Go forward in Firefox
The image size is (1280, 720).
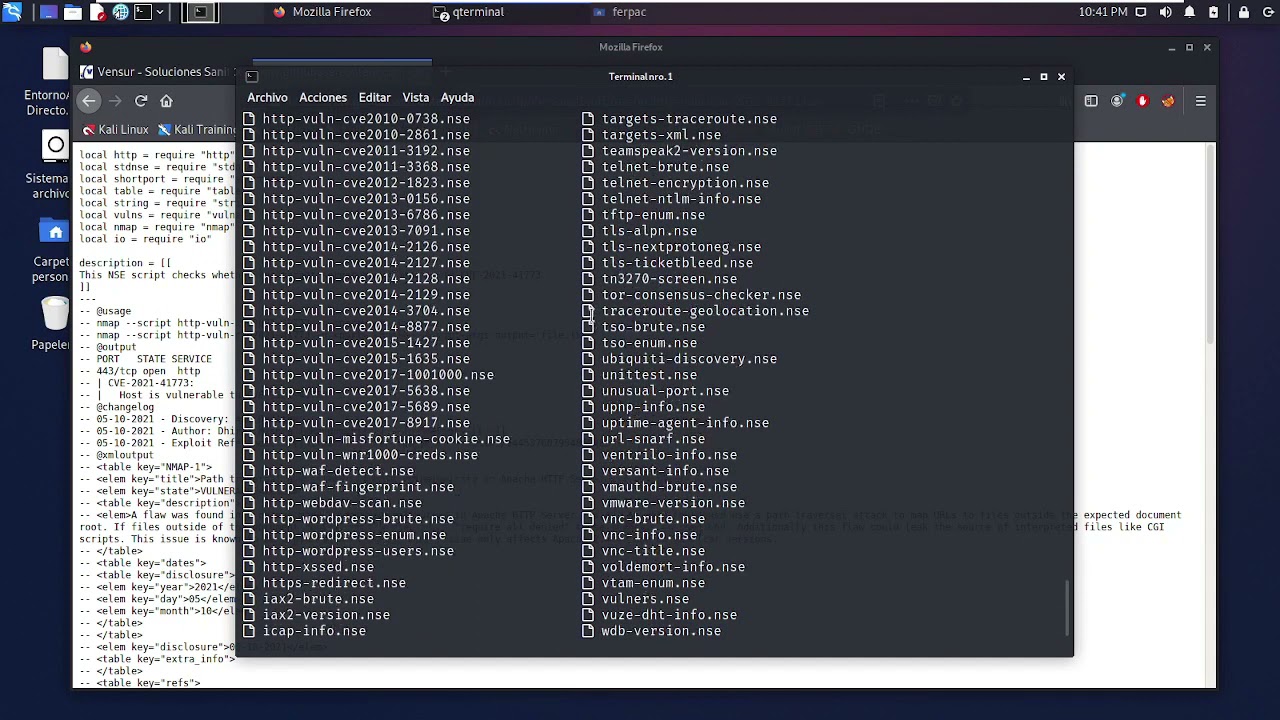(x=115, y=100)
